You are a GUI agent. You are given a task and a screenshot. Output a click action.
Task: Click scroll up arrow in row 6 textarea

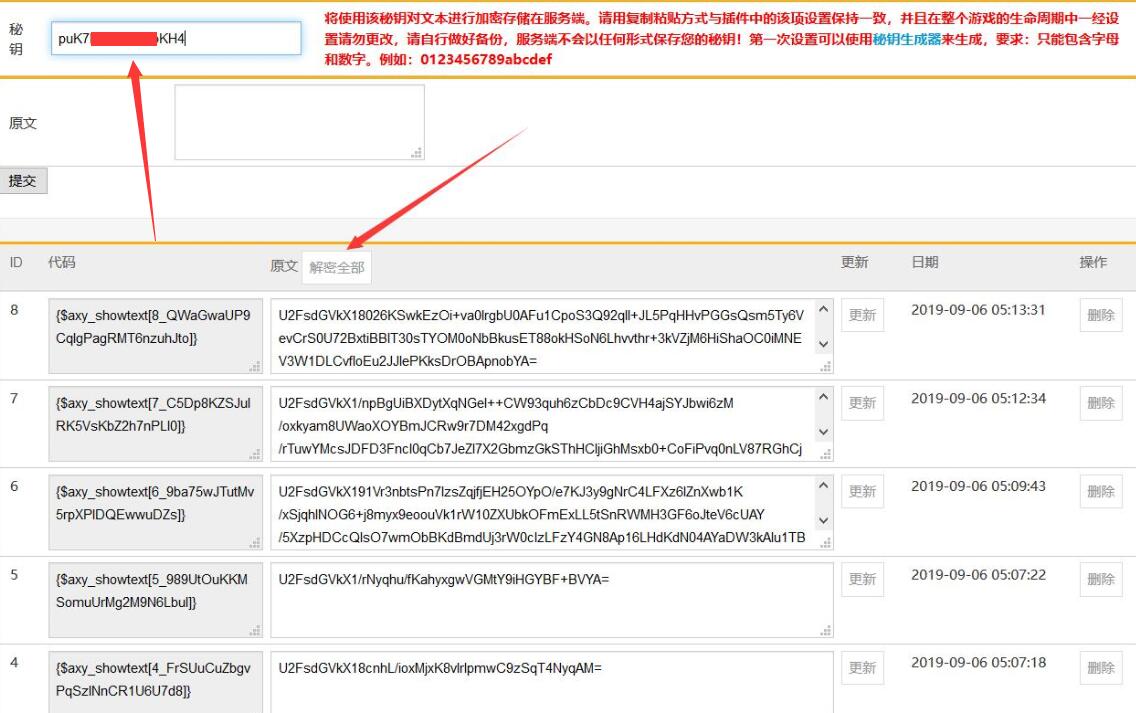pos(823,485)
